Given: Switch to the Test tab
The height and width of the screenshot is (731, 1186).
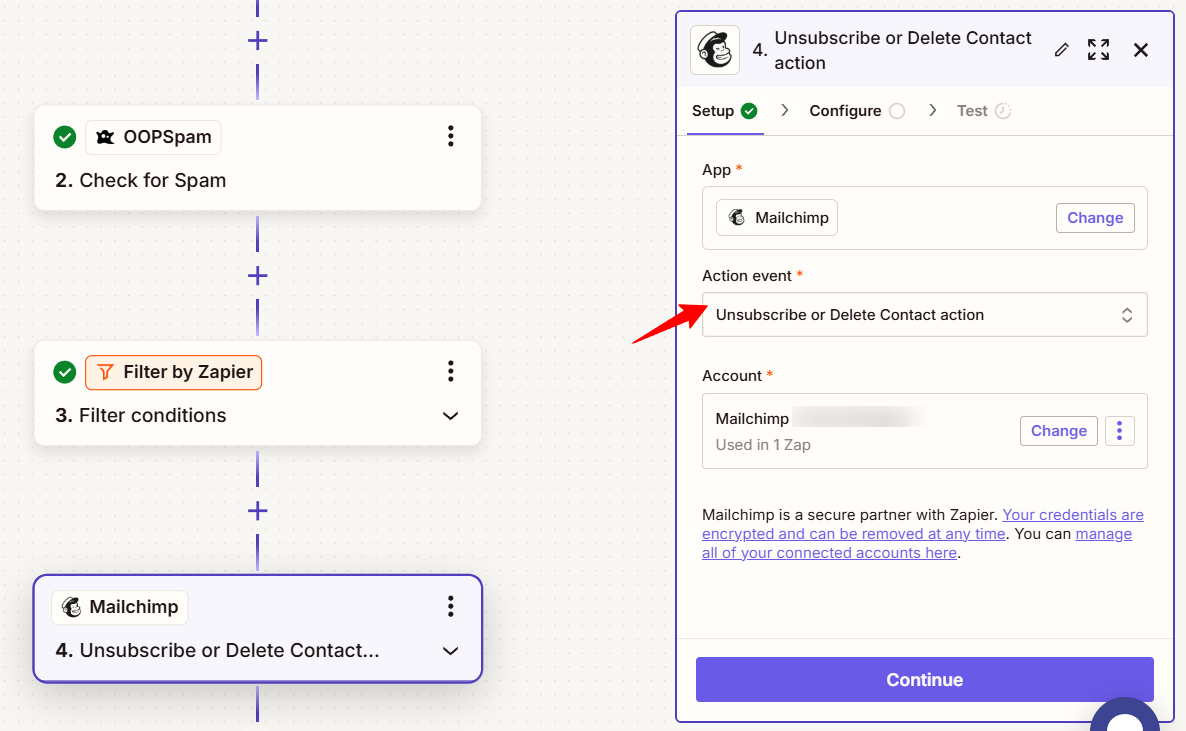Looking at the screenshot, I should point(983,111).
